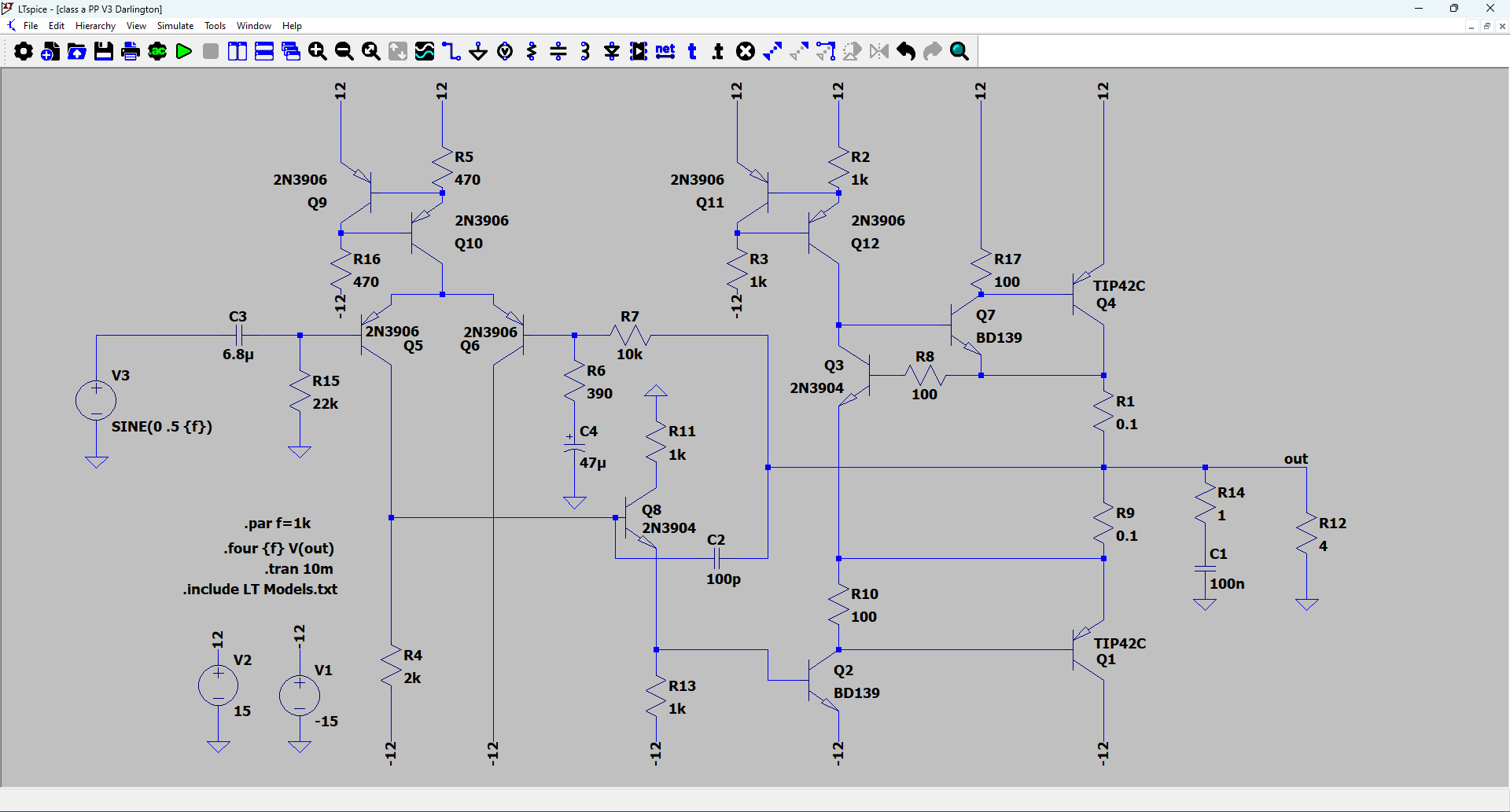Open the Component chooser icon

pos(639,52)
